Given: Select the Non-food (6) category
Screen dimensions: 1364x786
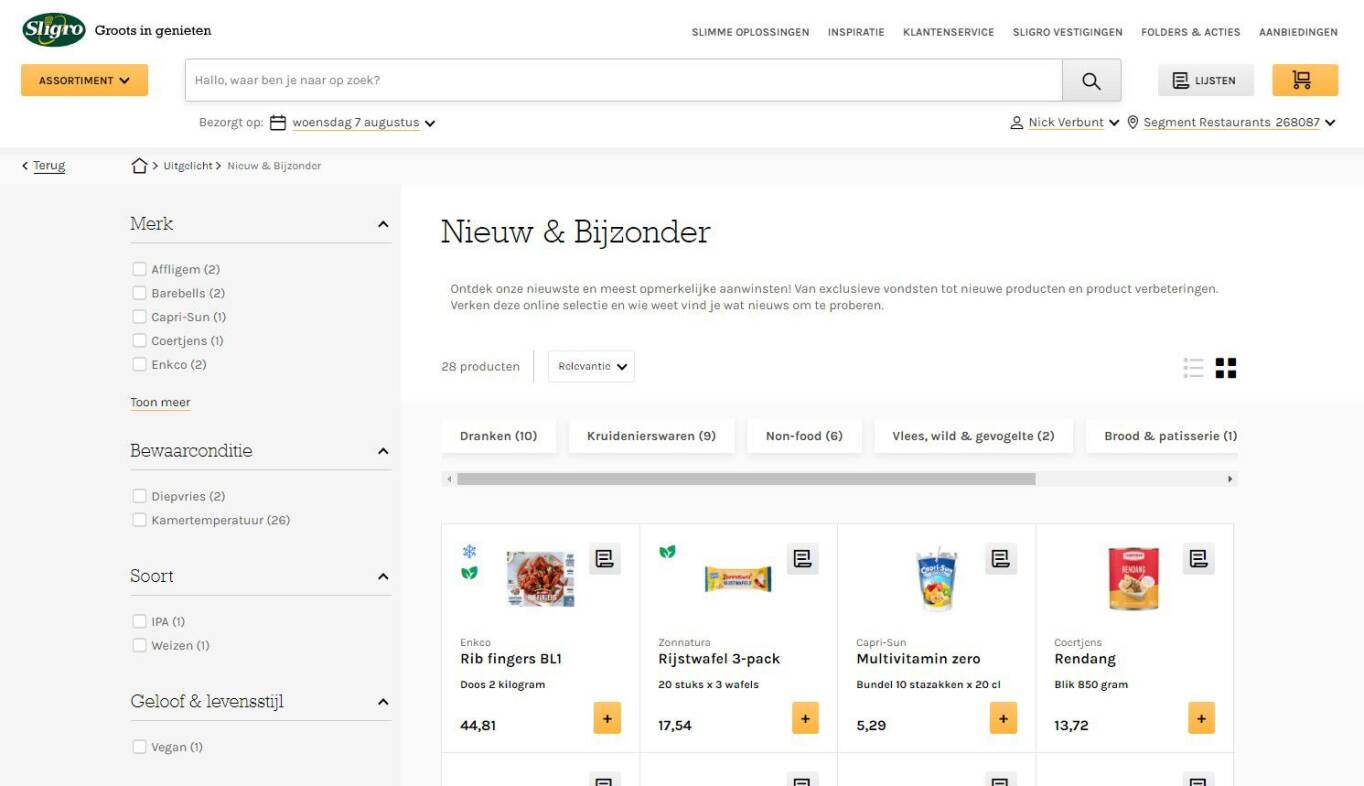Looking at the screenshot, I should pos(804,436).
